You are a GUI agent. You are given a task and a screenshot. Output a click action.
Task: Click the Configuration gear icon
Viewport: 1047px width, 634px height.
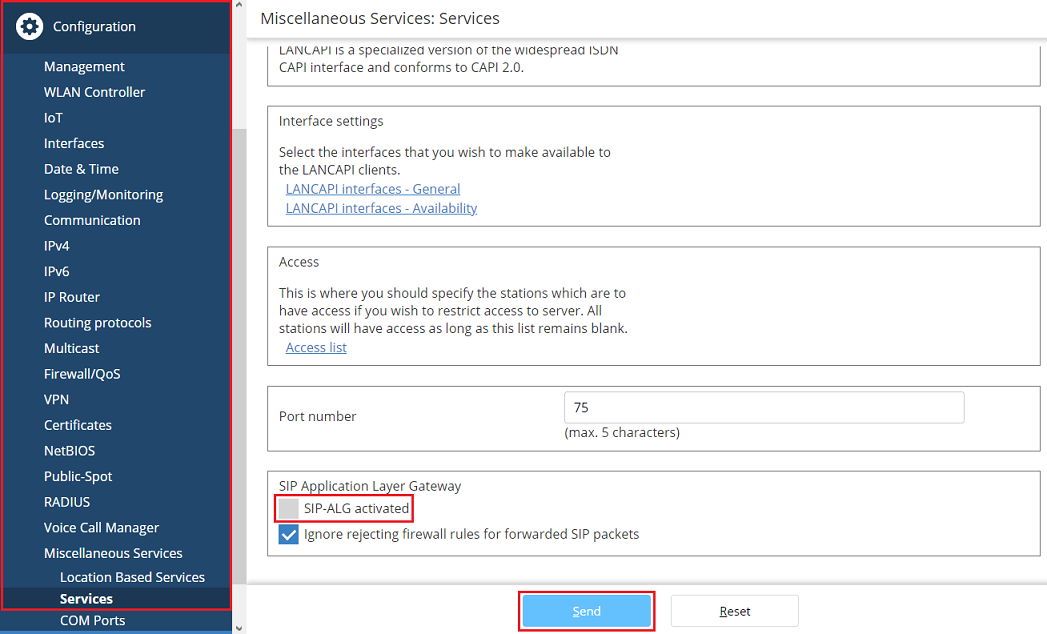pyautogui.click(x=30, y=27)
